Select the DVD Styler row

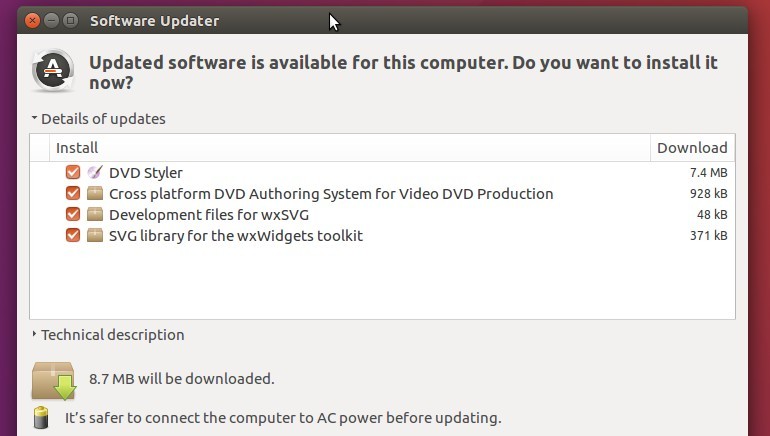coord(382,172)
